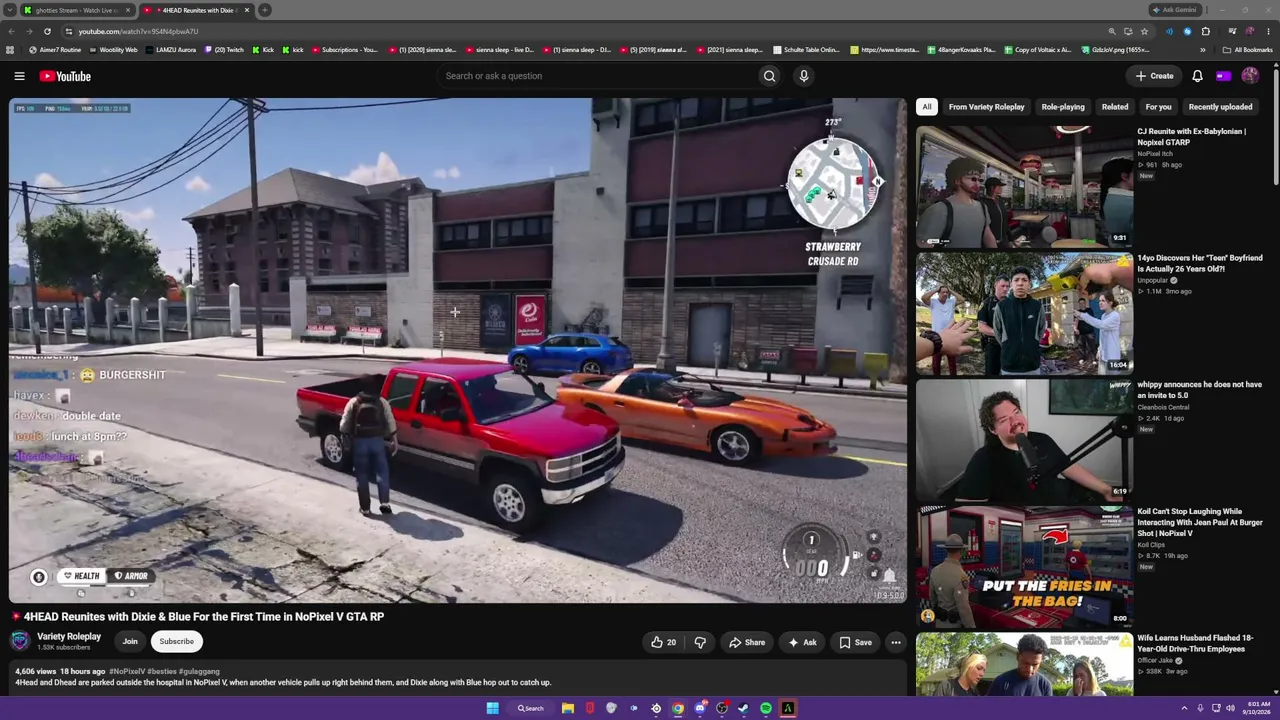Bookmark this page with the star

click(x=1144, y=31)
